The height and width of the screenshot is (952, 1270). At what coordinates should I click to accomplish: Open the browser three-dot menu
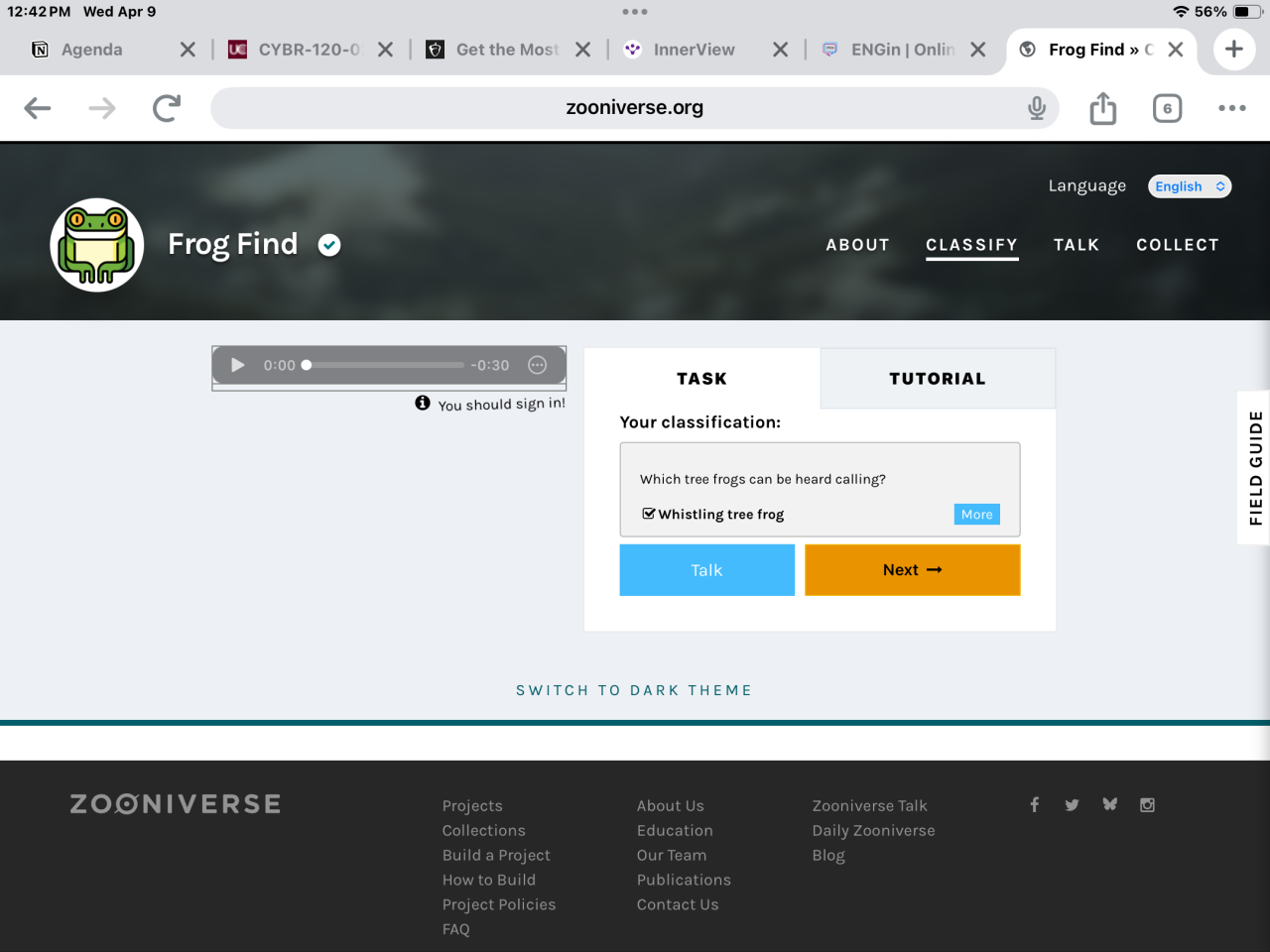pyautogui.click(x=1231, y=108)
